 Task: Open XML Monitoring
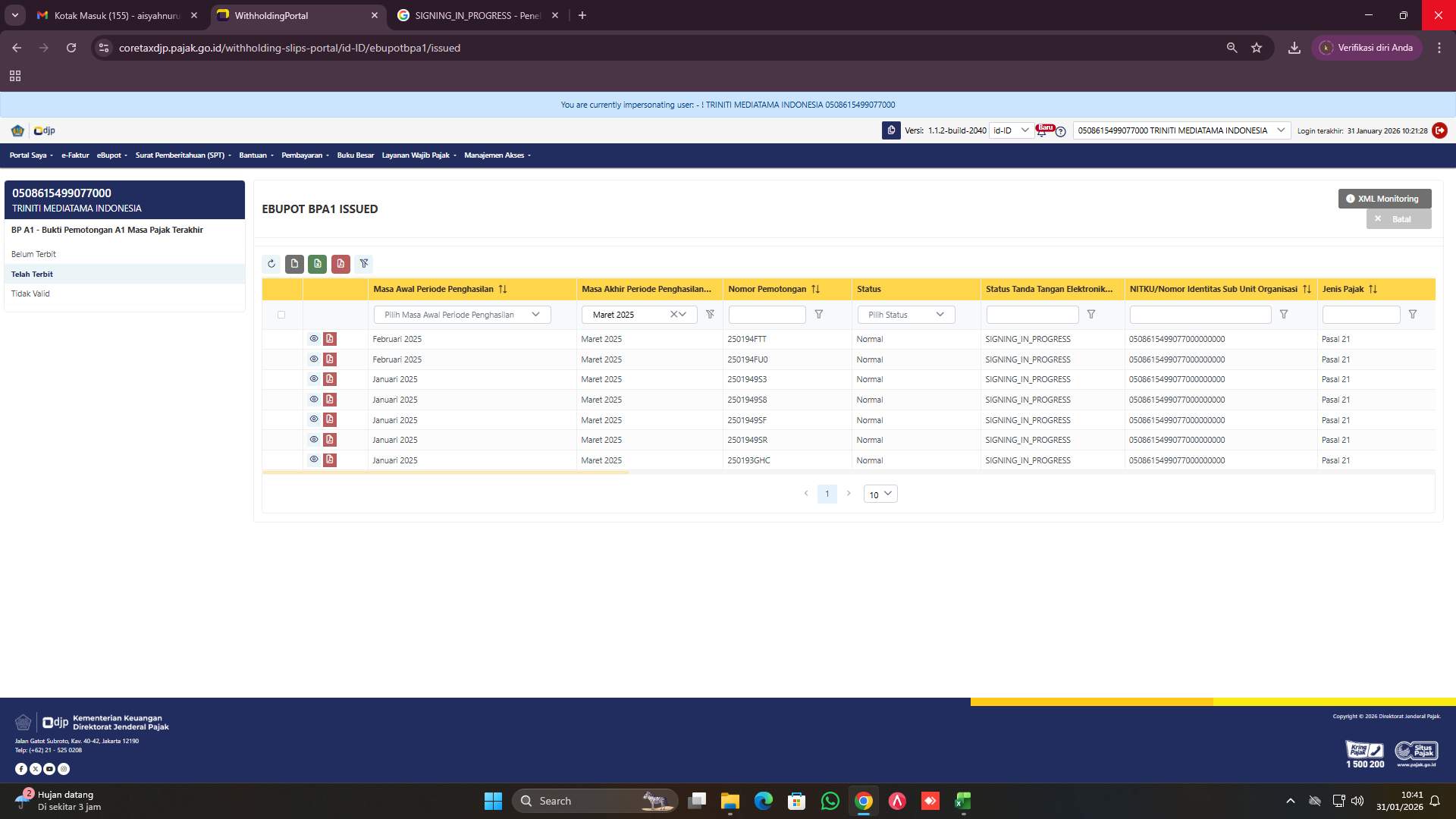1384,198
